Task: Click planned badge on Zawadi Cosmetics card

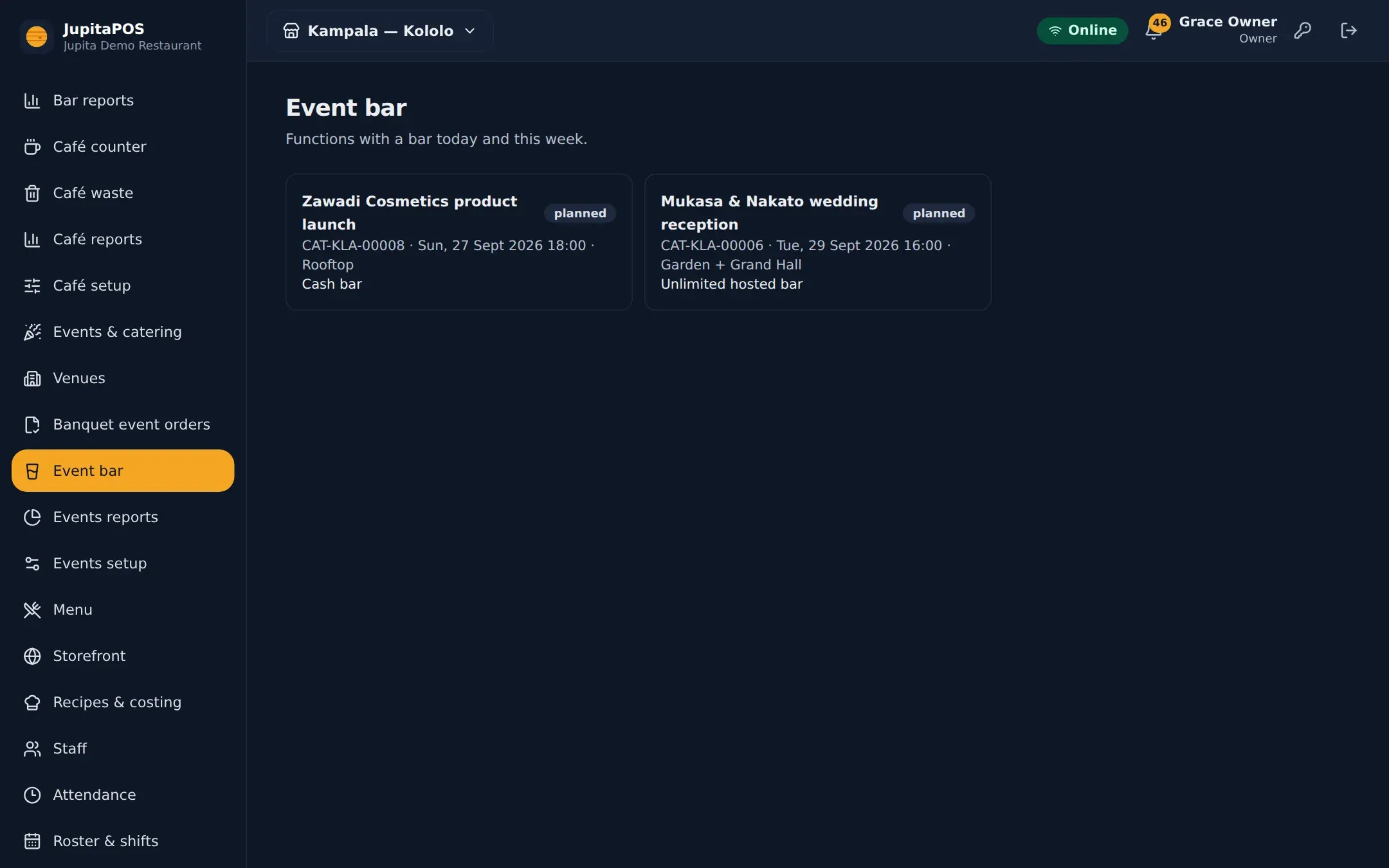Action: [580, 213]
